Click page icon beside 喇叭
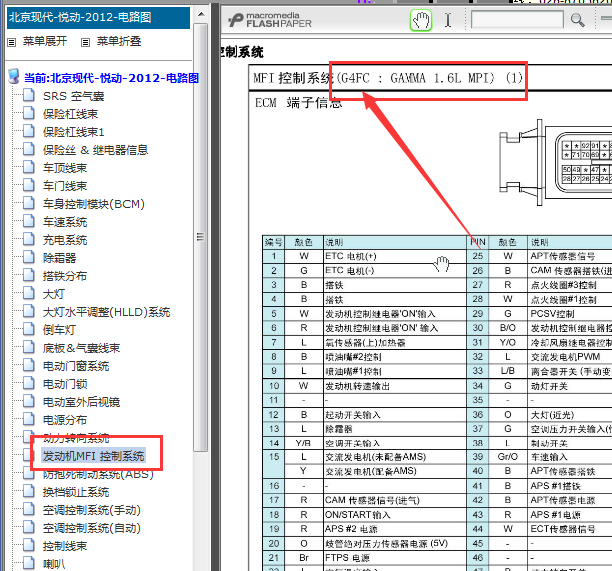612x571 pixels. (28, 562)
